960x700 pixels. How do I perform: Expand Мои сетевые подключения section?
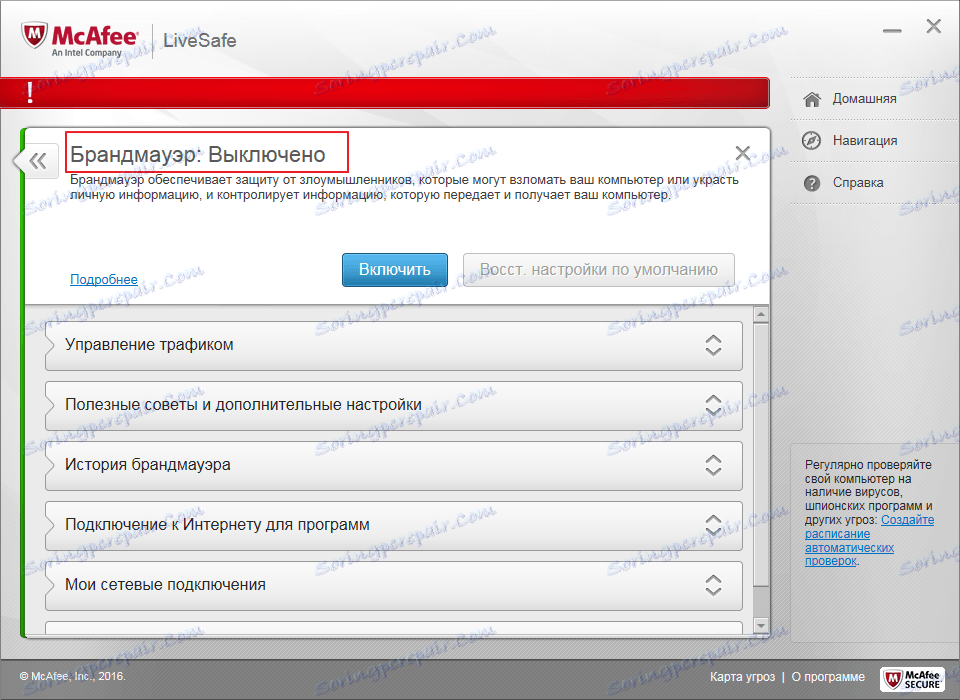(x=394, y=585)
